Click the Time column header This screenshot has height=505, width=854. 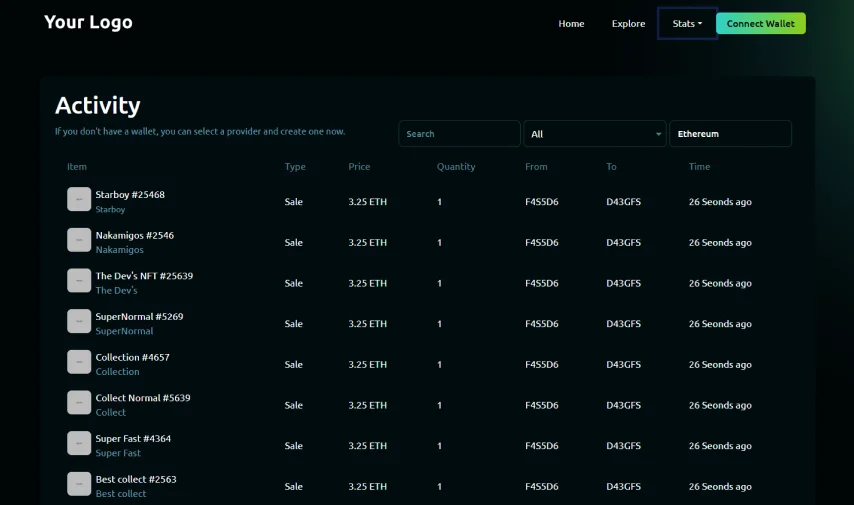pyautogui.click(x=699, y=167)
